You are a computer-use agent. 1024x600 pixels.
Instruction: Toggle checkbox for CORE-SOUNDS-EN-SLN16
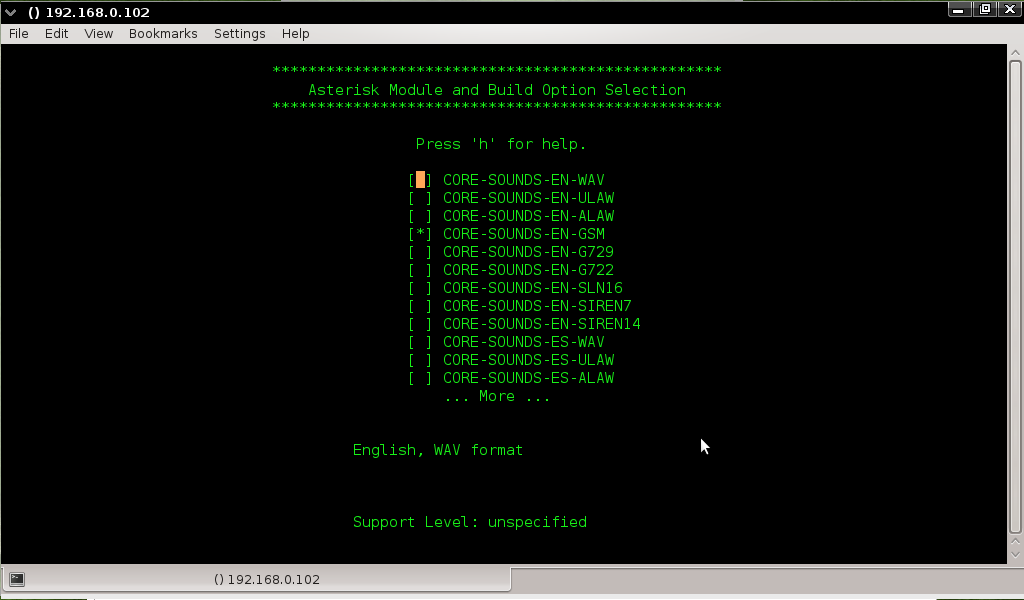click(420, 288)
